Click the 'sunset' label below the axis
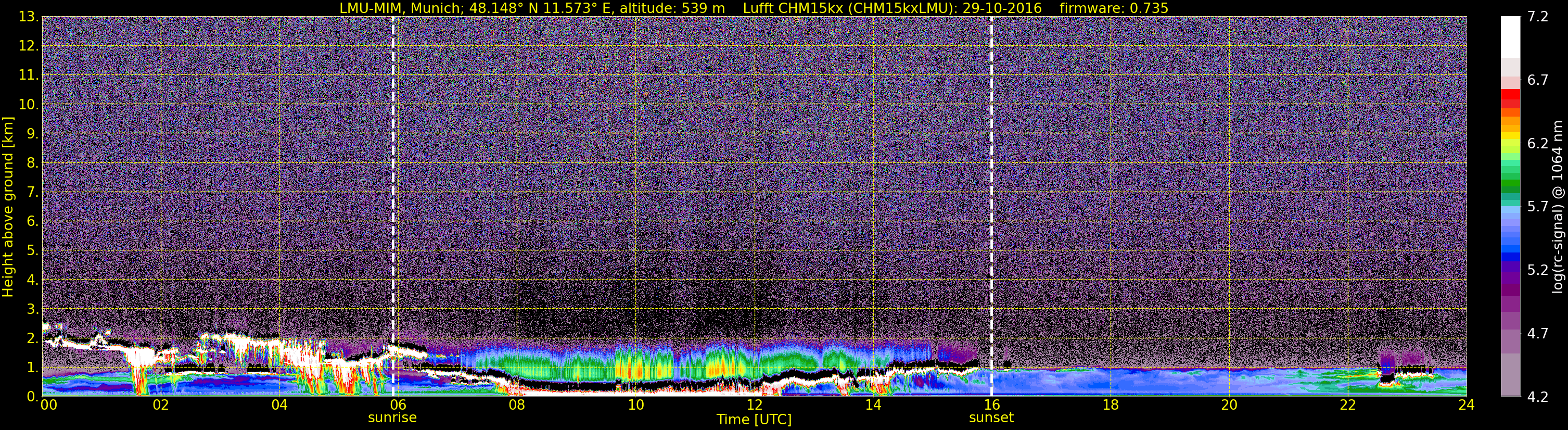Viewport: 1568px width, 430px height. (991, 418)
